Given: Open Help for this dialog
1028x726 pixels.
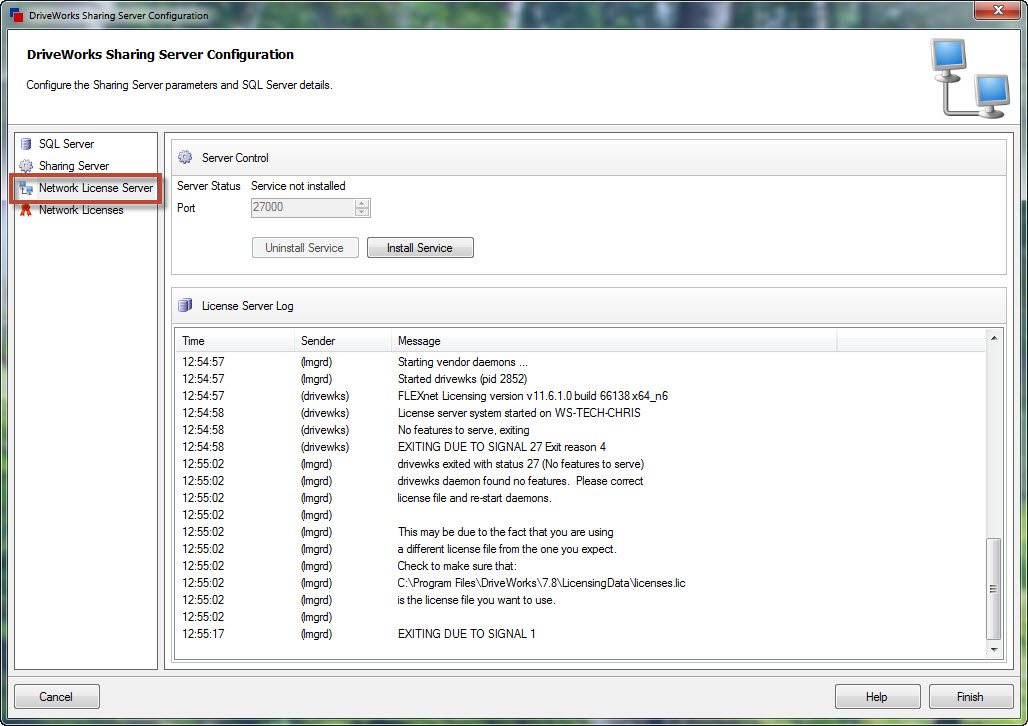Looking at the screenshot, I should point(877,696).
